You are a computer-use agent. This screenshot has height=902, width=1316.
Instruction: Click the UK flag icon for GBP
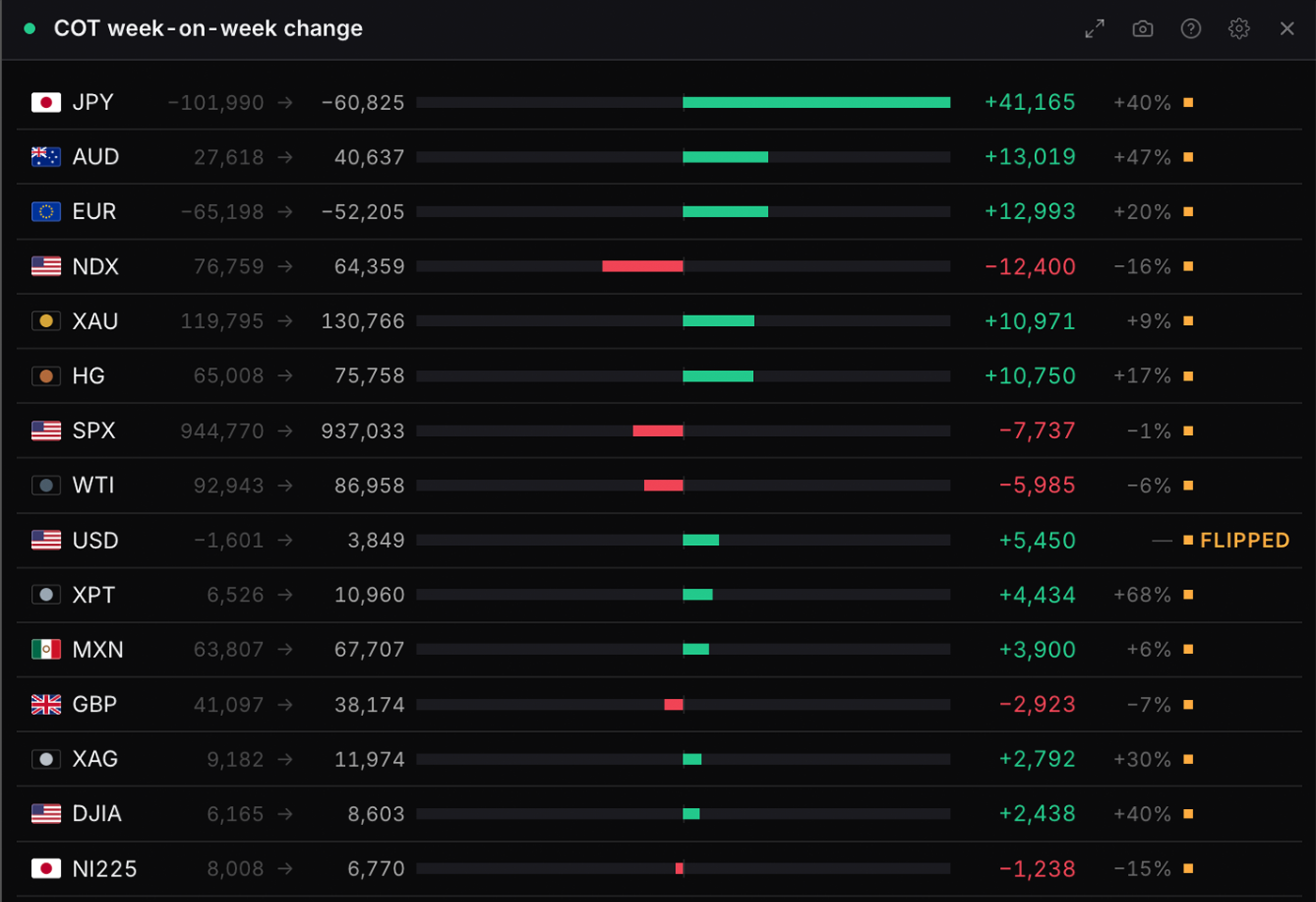pos(46,705)
